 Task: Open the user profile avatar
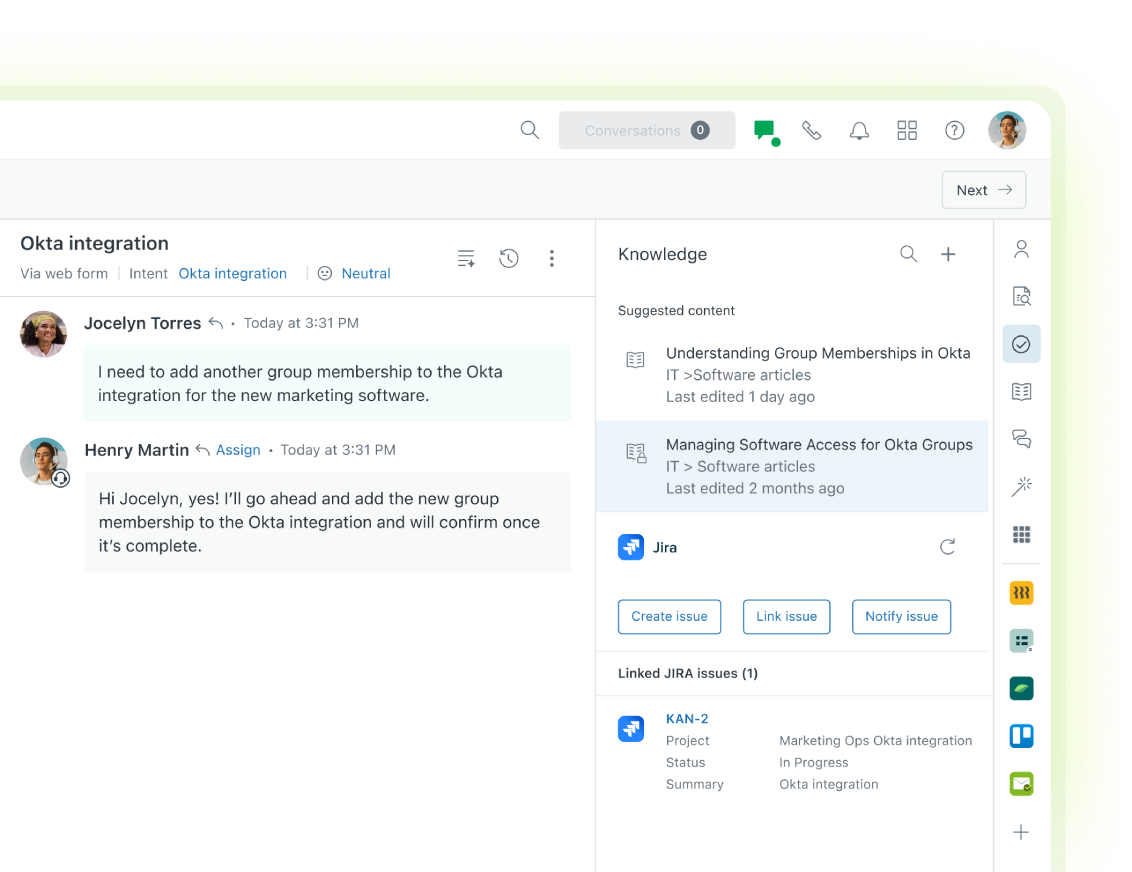pos(1007,130)
